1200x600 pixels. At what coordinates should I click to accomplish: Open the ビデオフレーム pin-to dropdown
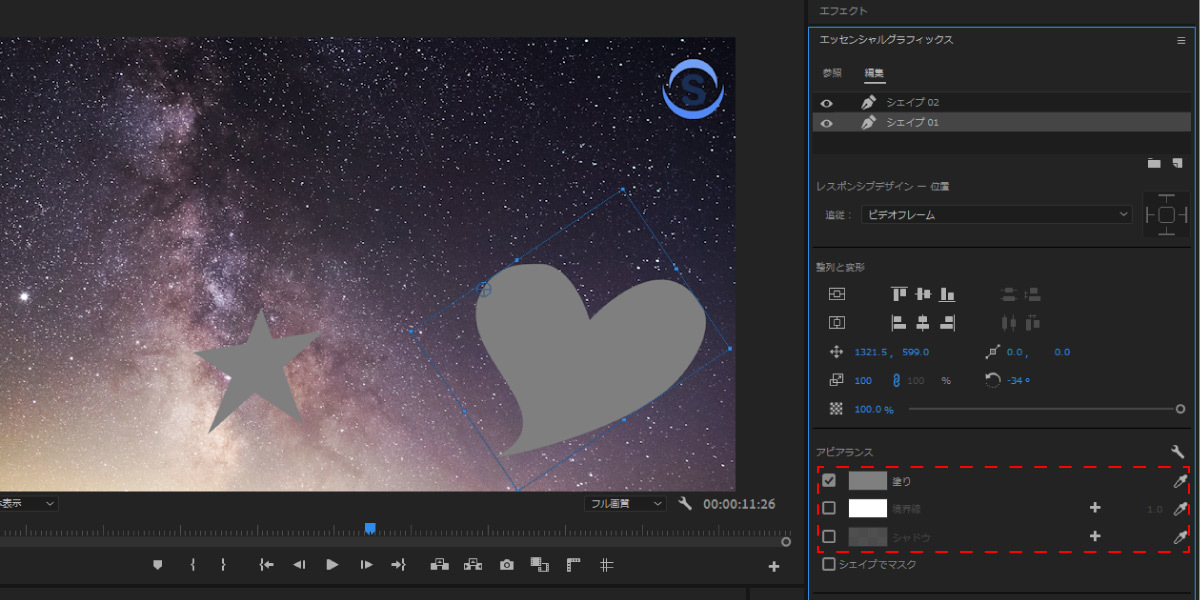[x=996, y=214]
